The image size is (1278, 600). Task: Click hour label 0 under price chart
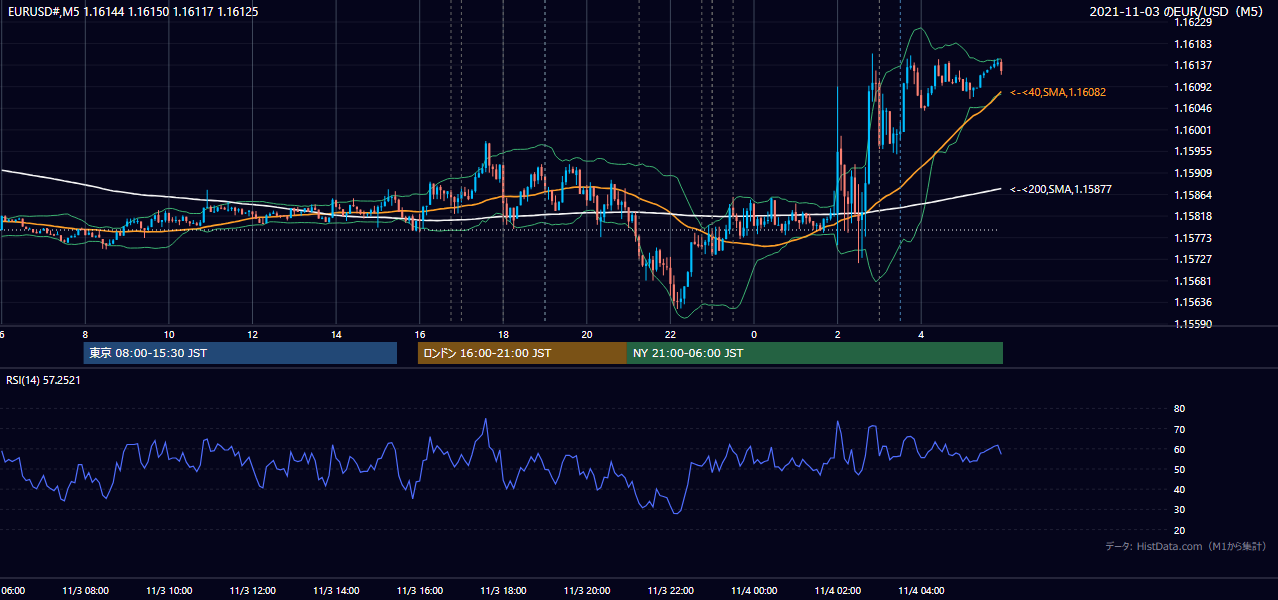tap(754, 335)
